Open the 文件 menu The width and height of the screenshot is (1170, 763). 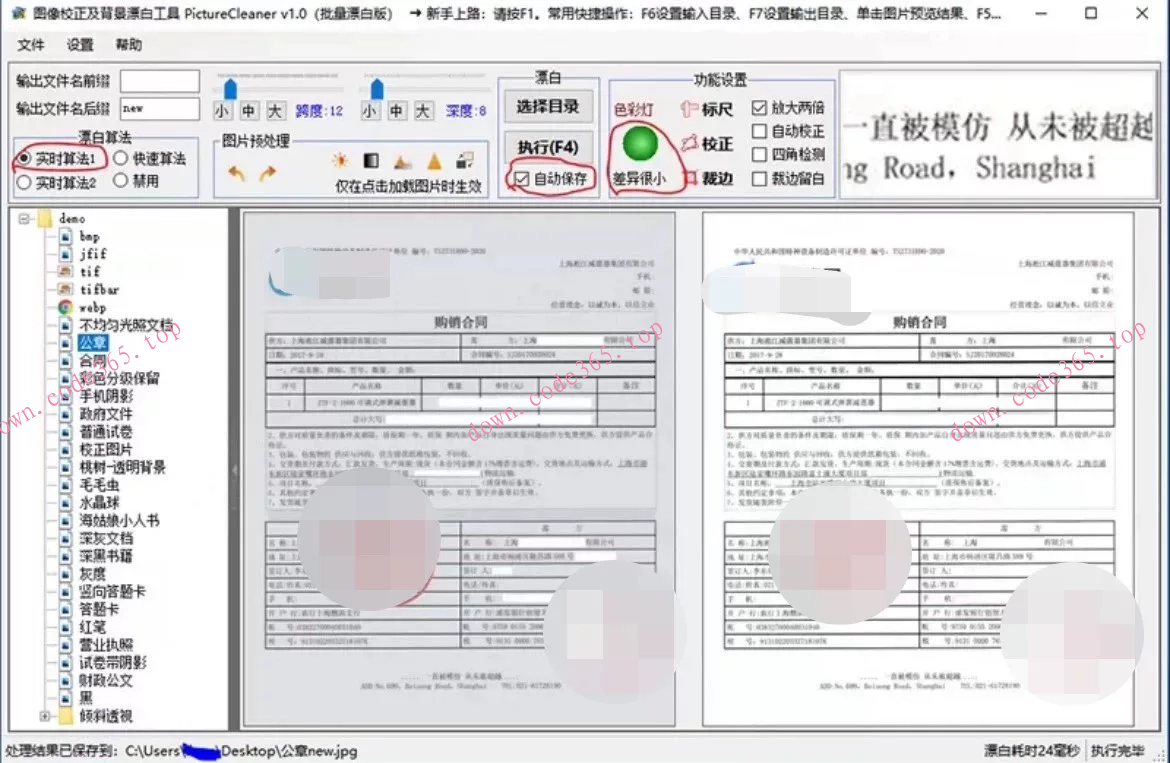pyautogui.click(x=31, y=45)
